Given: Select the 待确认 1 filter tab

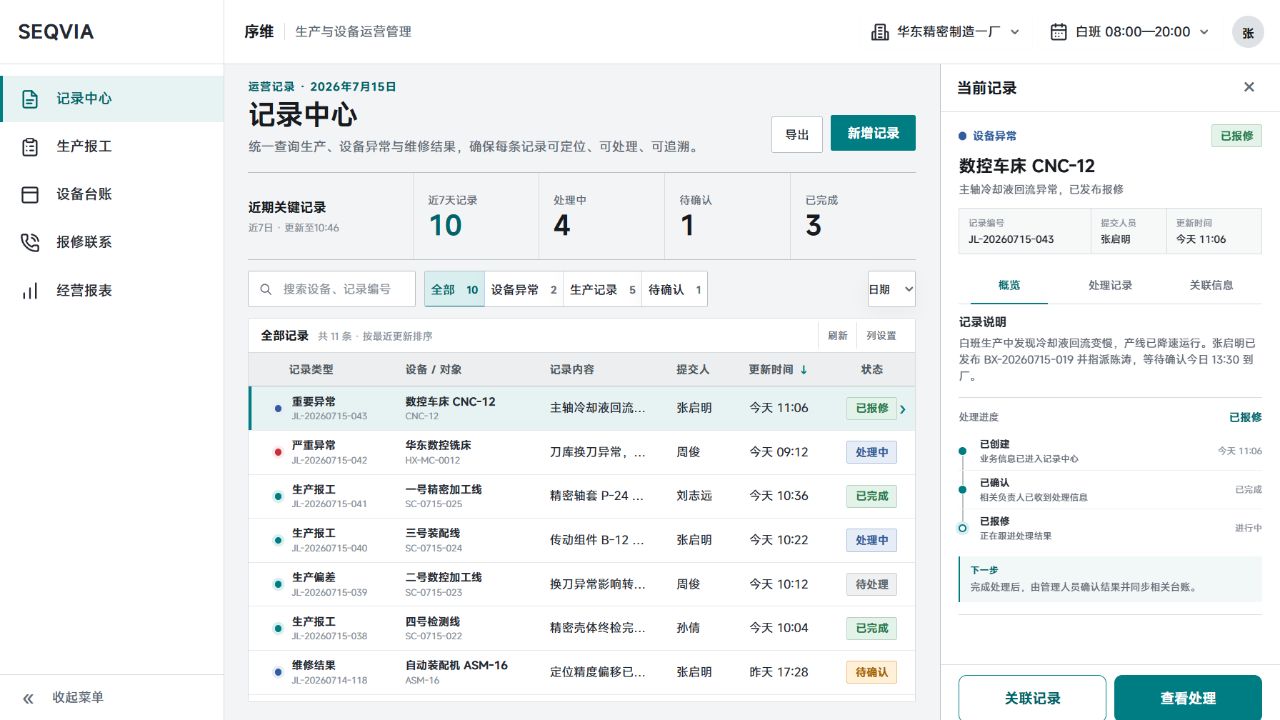Looking at the screenshot, I should pyautogui.click(x=674, y=290).
